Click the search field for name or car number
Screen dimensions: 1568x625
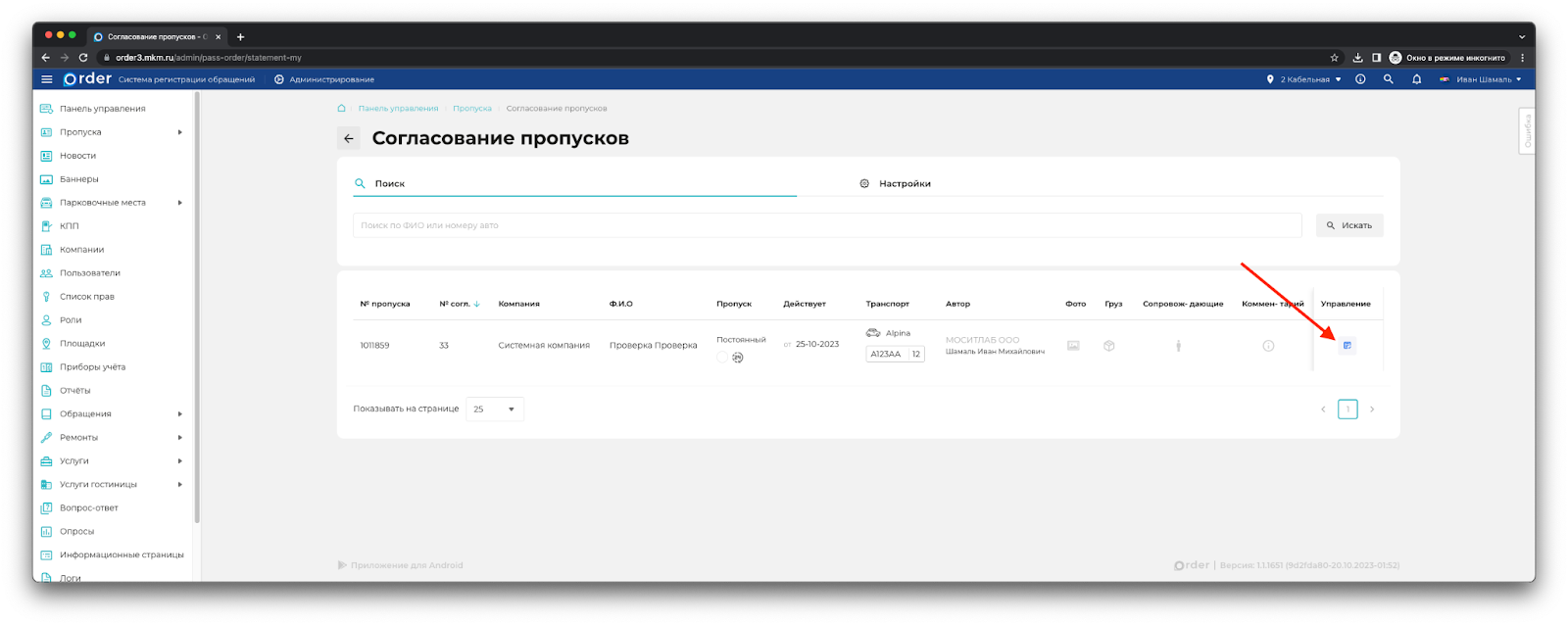pyautogui.click(x=826, y=225)
